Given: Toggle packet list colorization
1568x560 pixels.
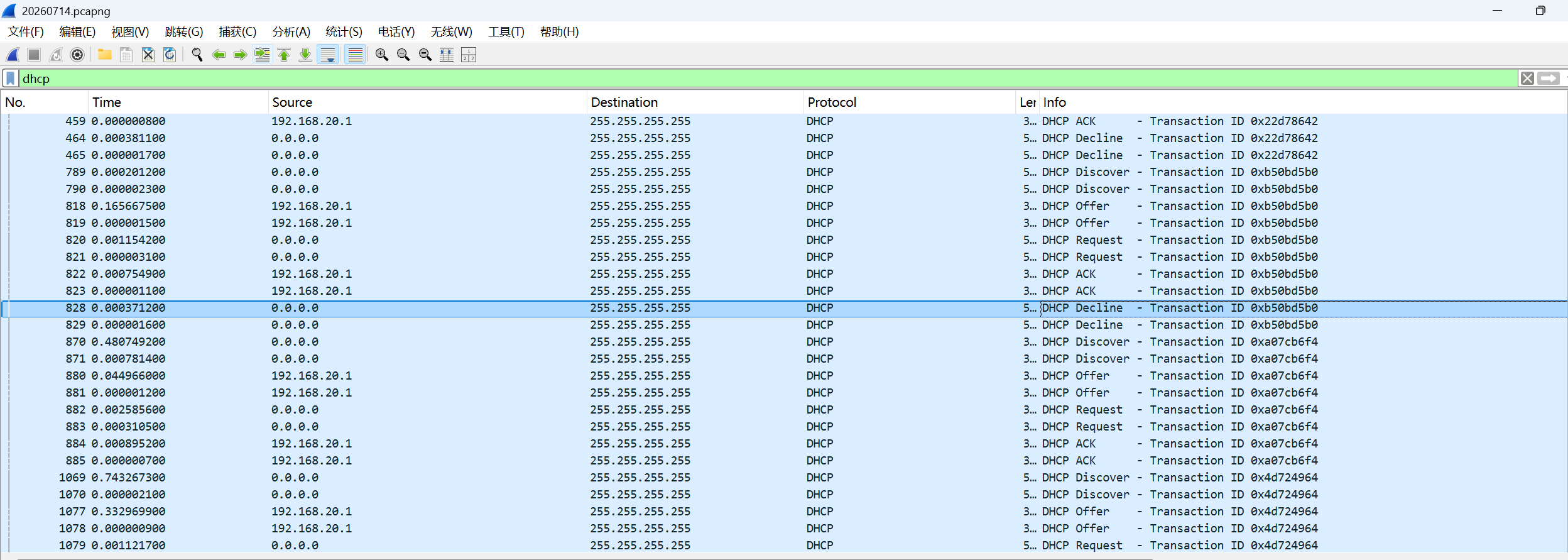Looking at the screenshot, I should pos(356,55).
